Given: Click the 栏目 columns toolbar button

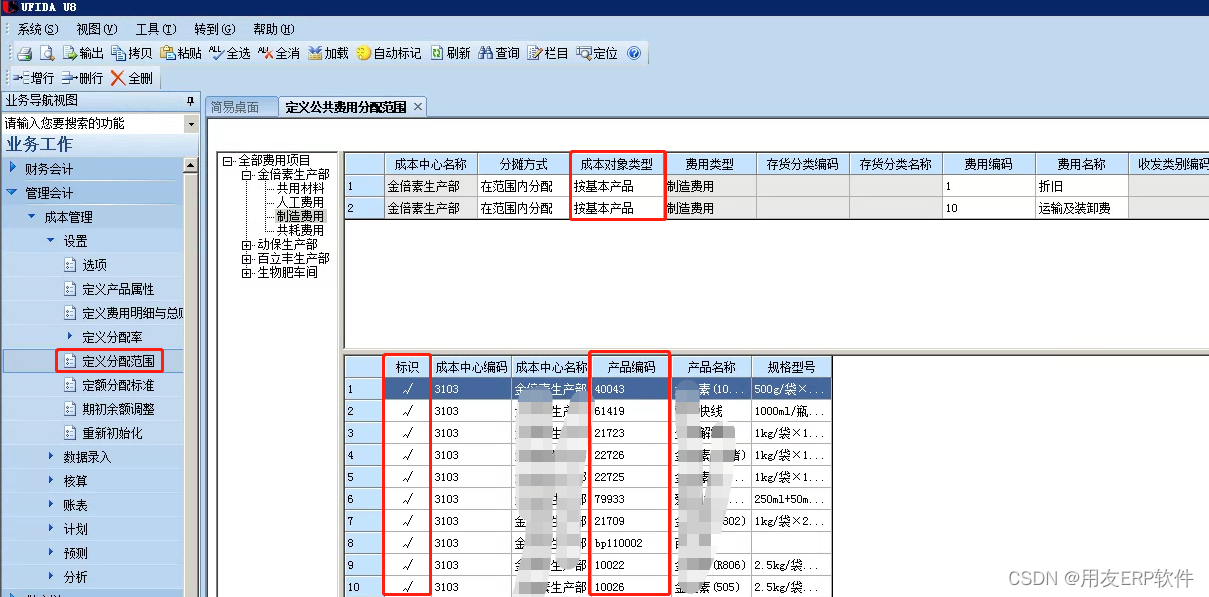Looking at the screenshot, I should [x=547, y=54].
